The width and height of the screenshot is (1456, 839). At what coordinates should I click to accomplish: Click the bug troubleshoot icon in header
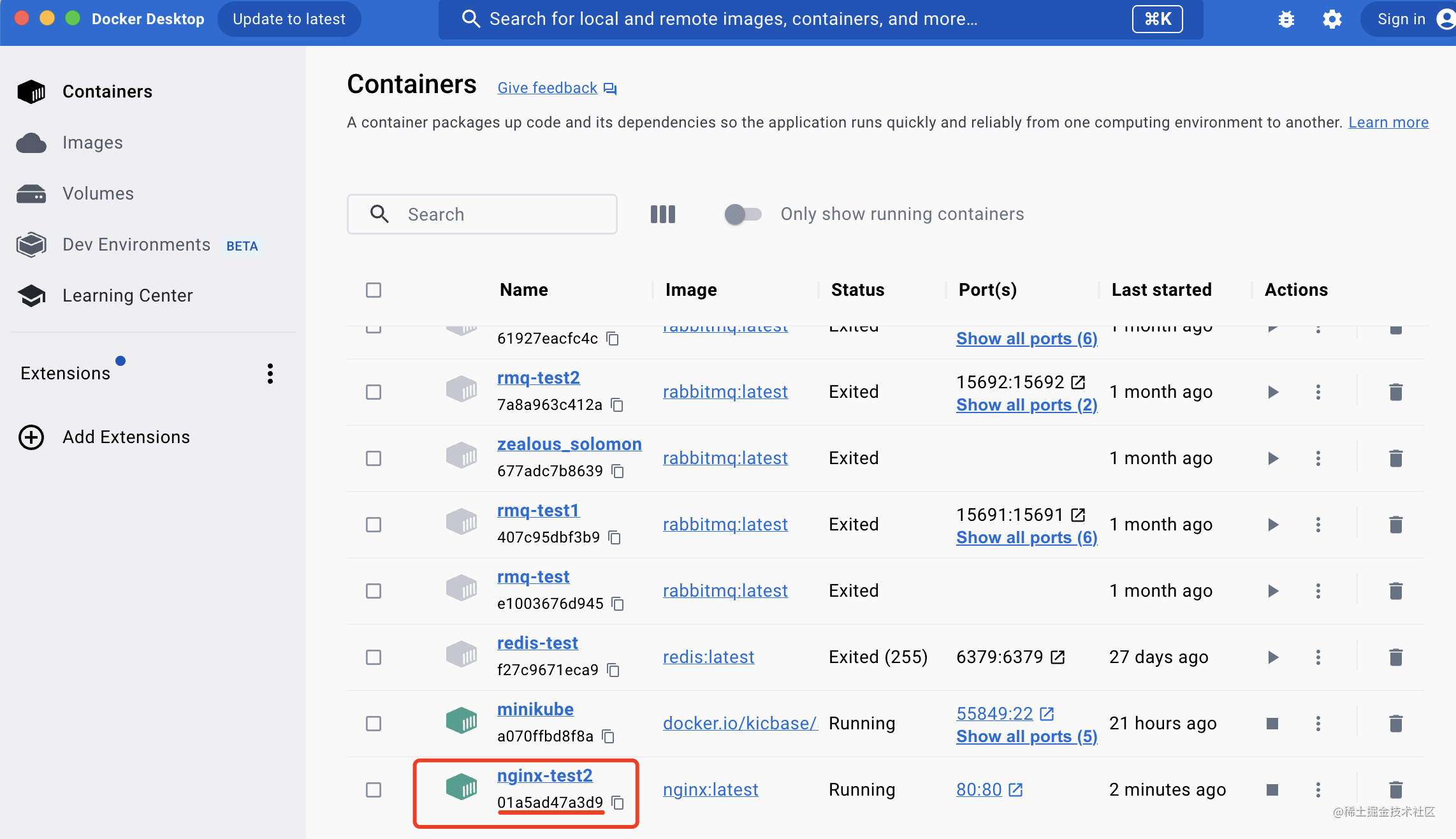(x=1286, y=19)
